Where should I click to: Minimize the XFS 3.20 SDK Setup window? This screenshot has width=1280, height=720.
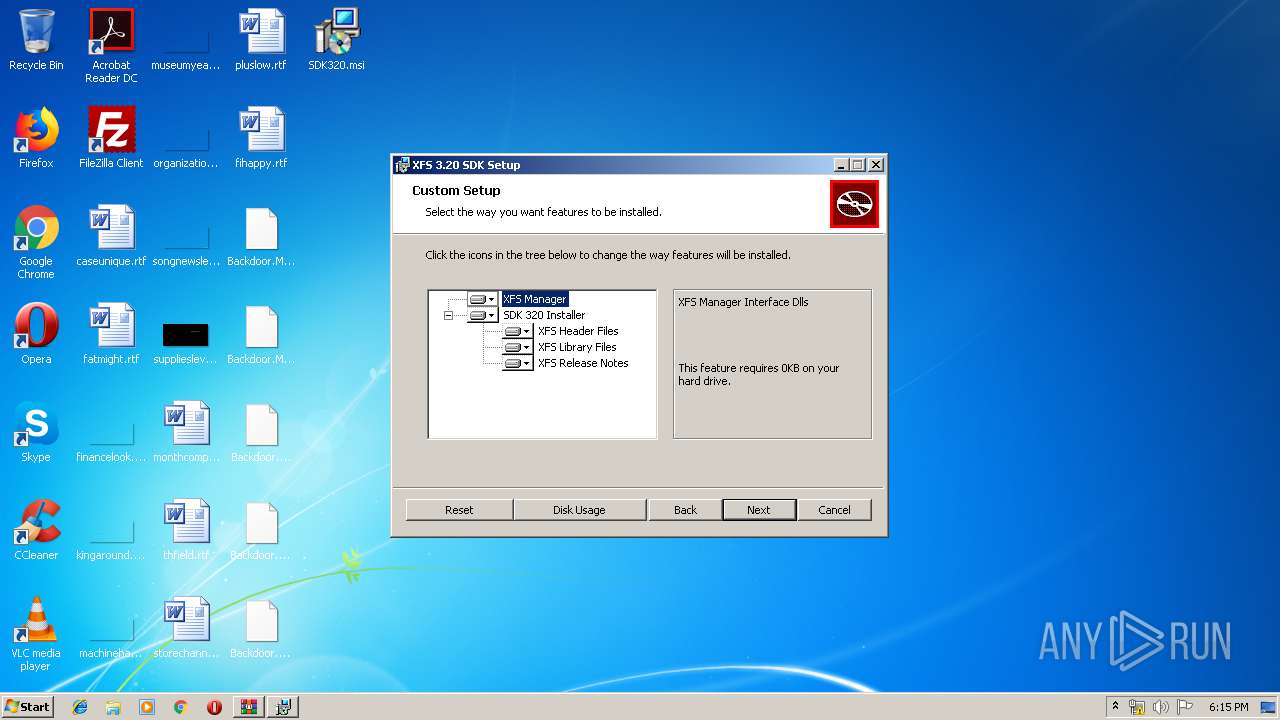841,165
